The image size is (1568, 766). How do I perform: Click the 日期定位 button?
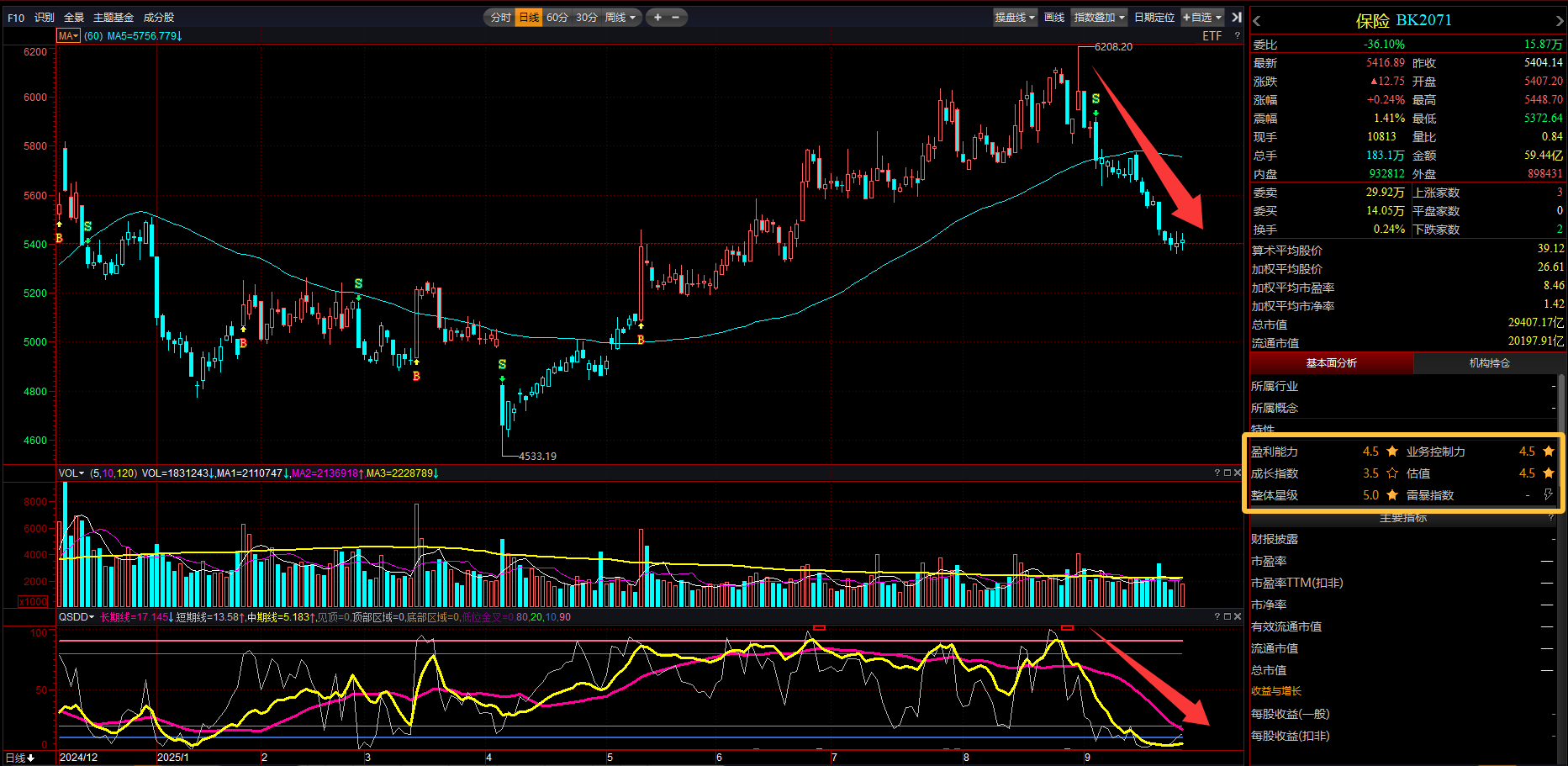click(x=1154, y=17)
